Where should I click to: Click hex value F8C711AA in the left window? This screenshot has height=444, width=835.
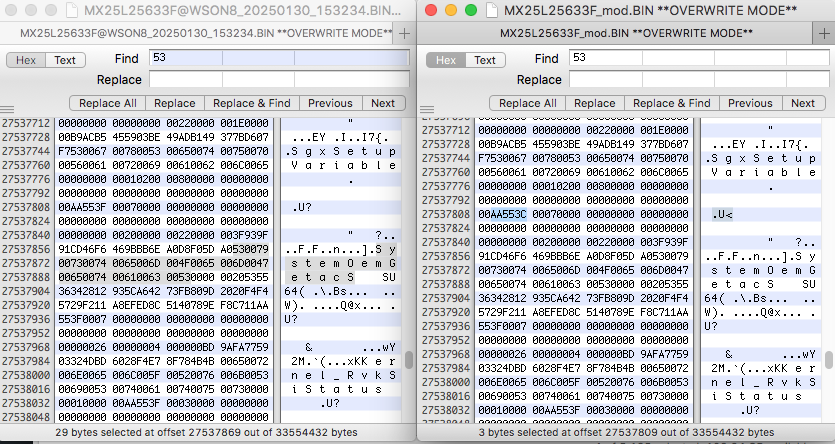(244, 305)
